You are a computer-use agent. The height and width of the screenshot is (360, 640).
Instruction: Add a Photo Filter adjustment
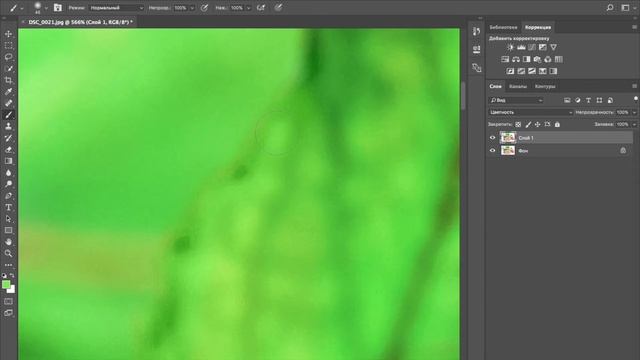(x=537, y=59)
